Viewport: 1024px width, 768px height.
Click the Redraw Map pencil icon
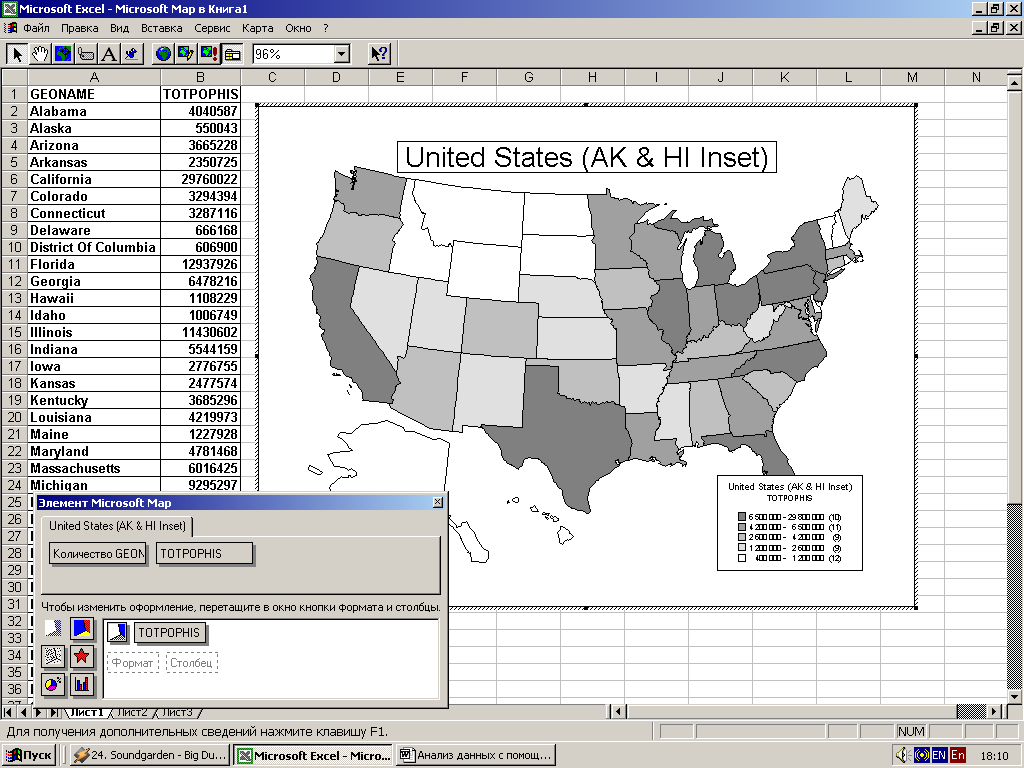coord(186,54)
